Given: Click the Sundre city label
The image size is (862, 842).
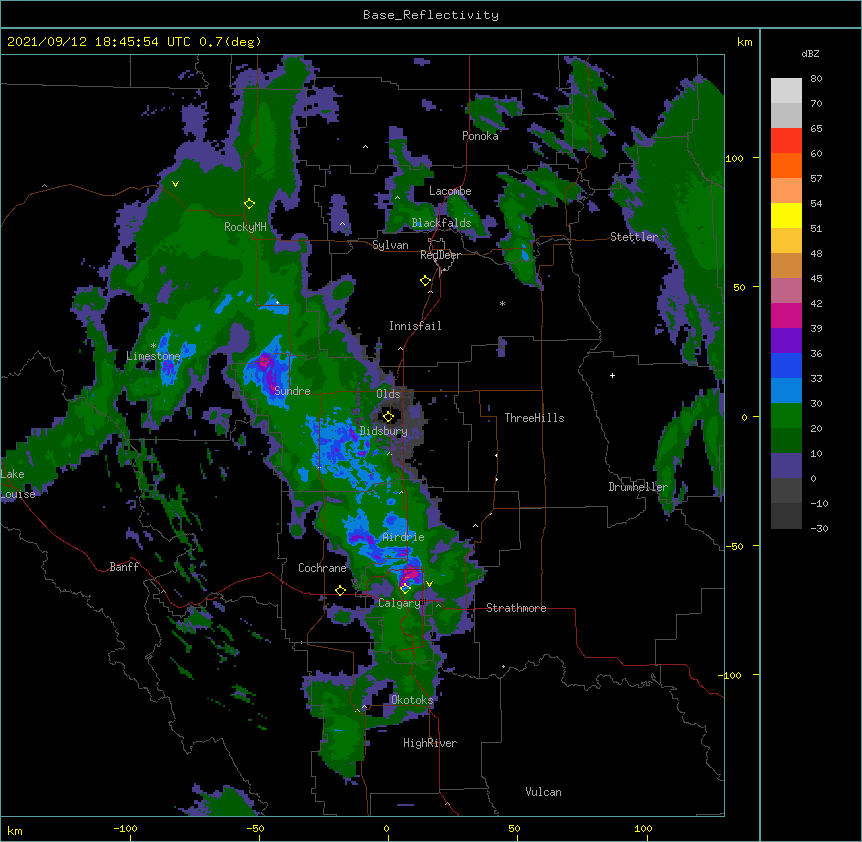Looking at the screenshot, I should point(292,391).
